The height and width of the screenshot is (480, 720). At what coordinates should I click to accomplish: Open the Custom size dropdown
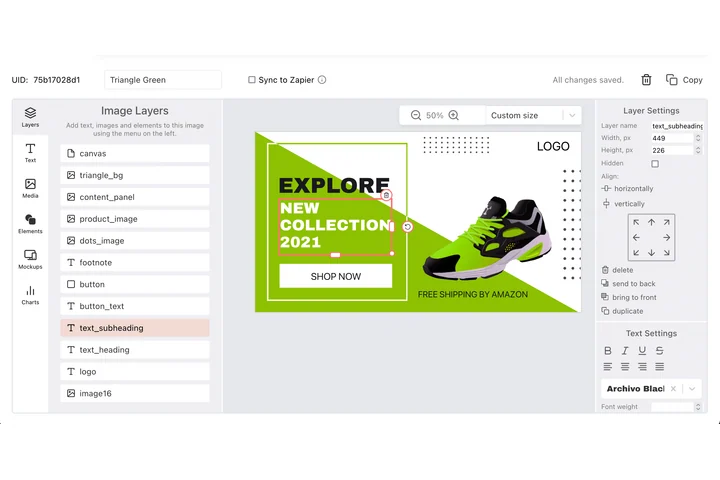(x=533, y=115)
